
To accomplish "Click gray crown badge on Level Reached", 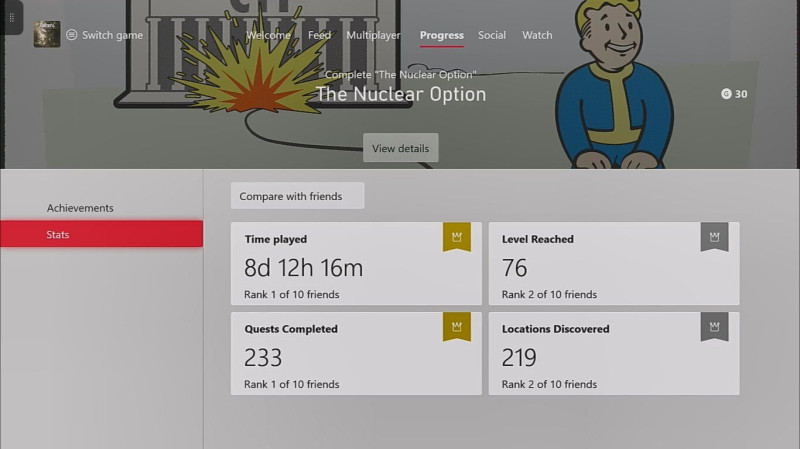I will [x=714, y=237].
